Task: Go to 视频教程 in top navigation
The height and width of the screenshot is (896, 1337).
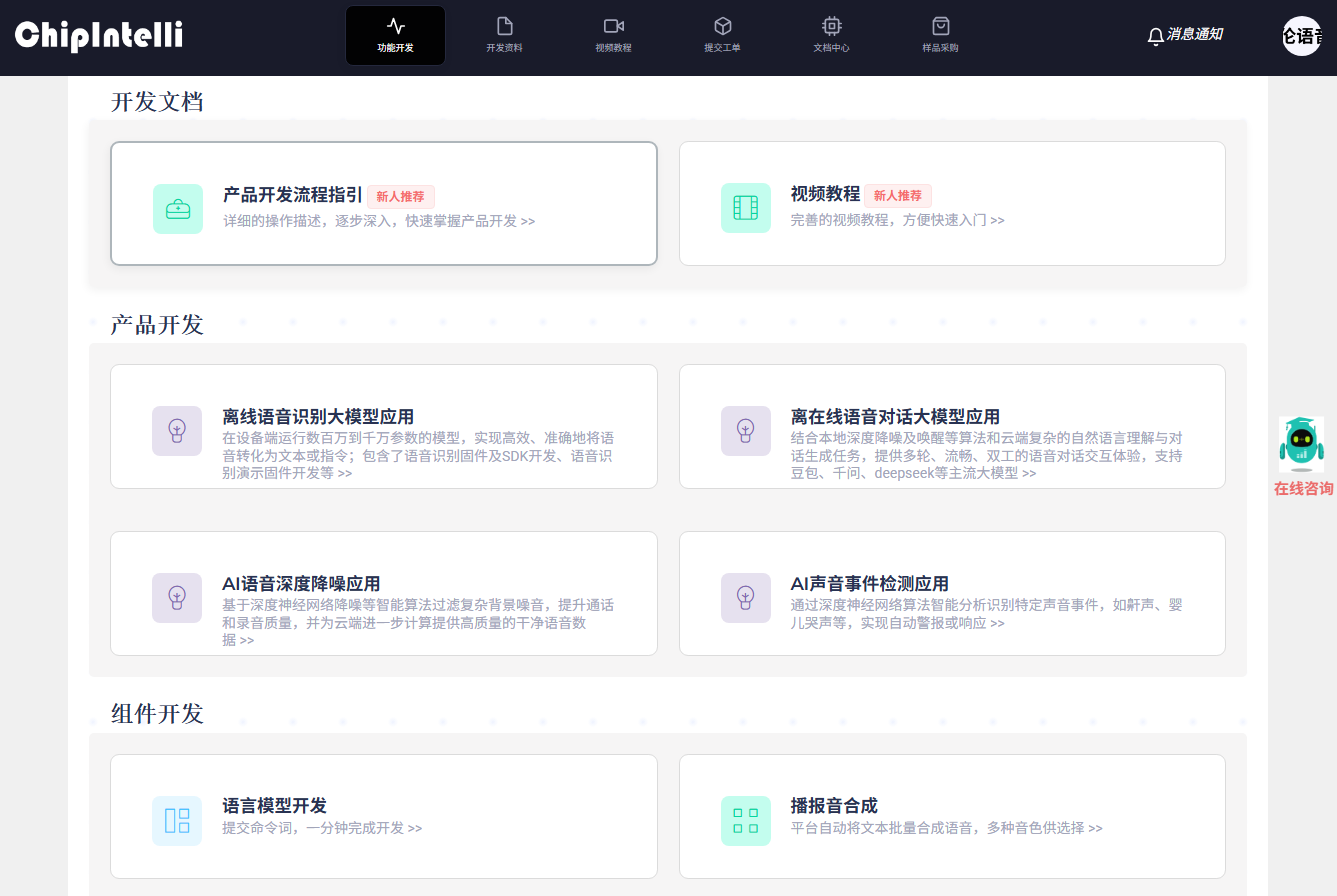Action: coord(613,36)
